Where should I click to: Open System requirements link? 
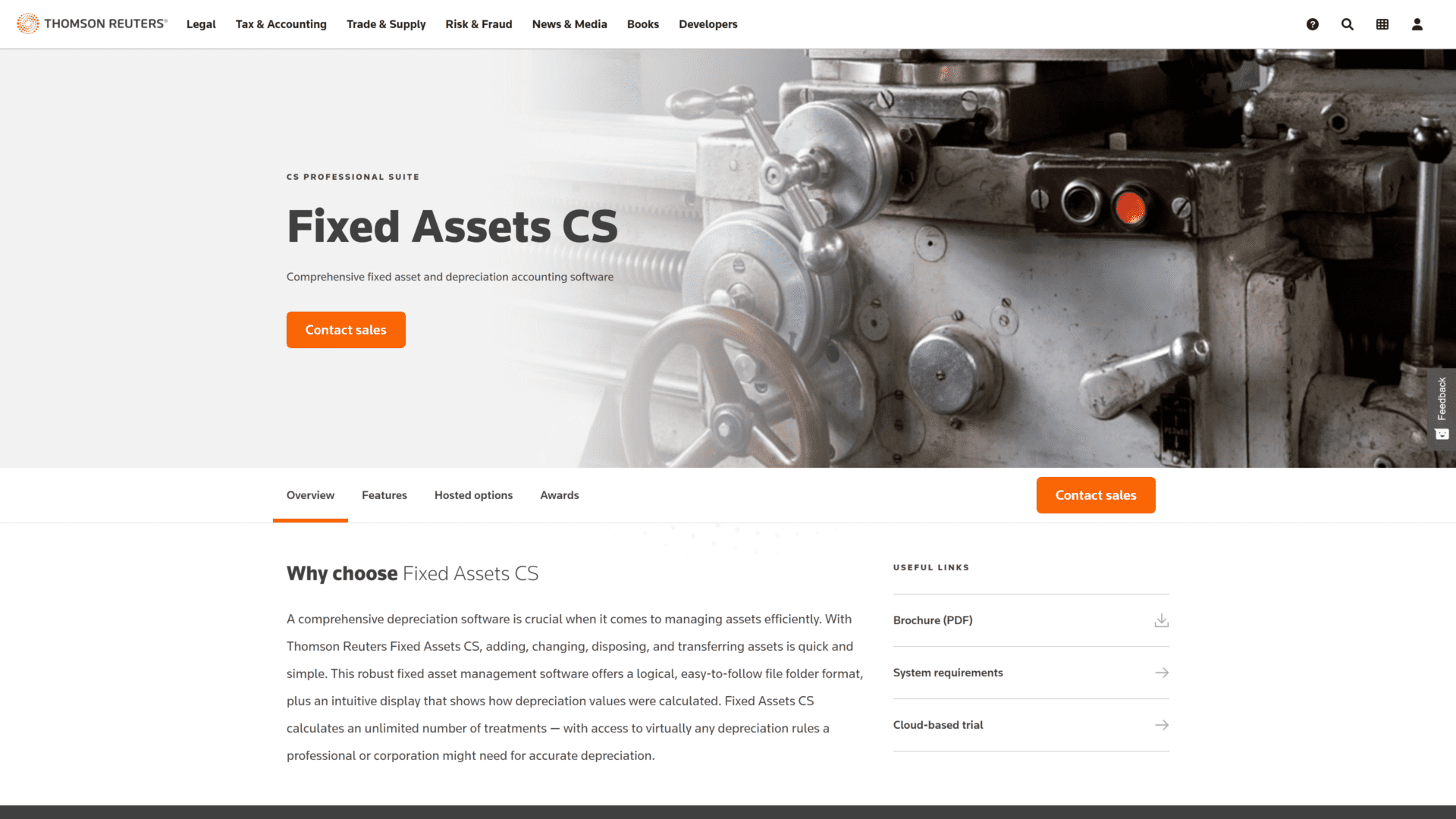[x=1031, y=672]
